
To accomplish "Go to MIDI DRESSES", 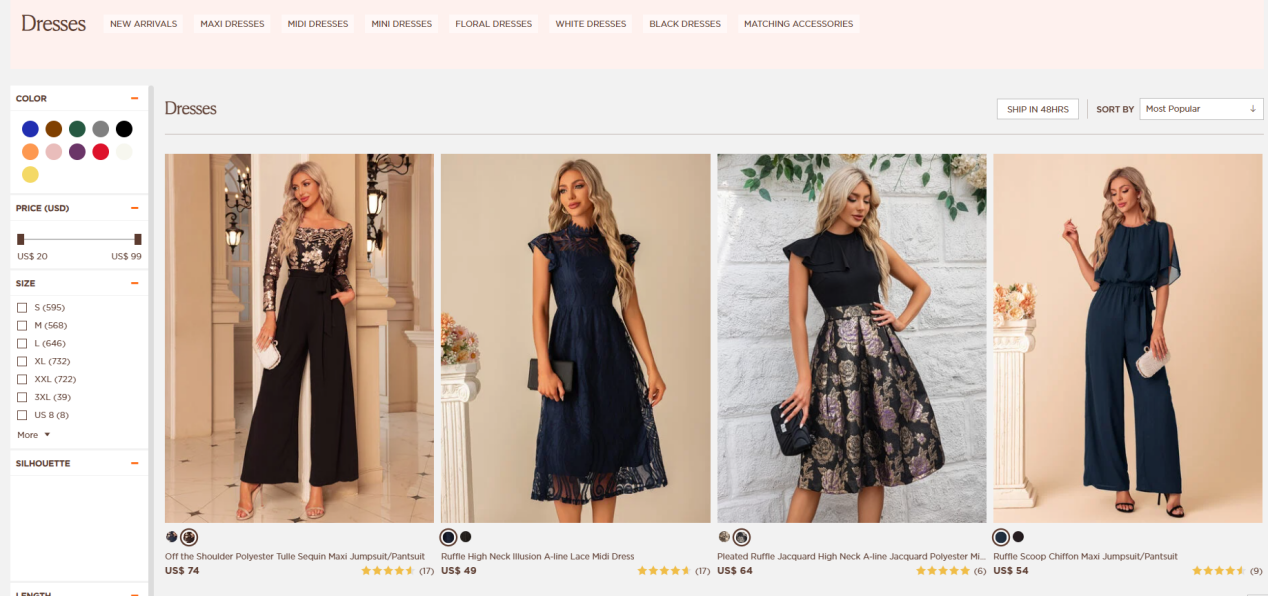I will [318, 24].
